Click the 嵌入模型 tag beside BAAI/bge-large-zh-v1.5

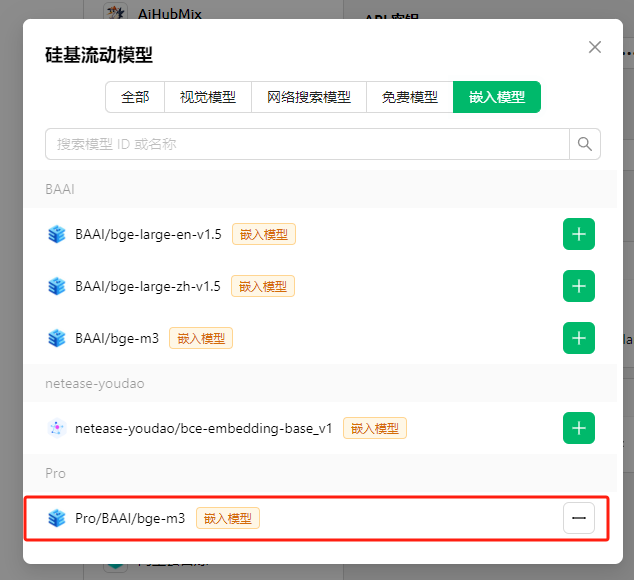(x=263, y=286)
